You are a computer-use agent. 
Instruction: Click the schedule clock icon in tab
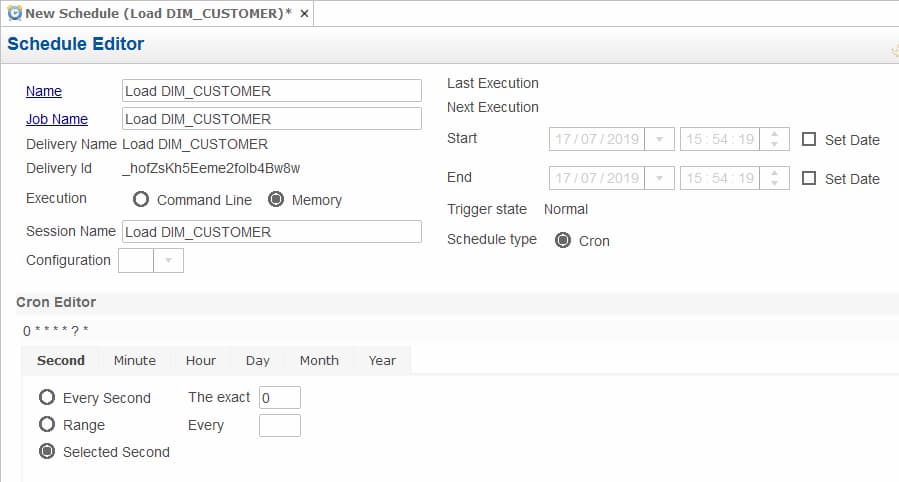click(x=15, y=13)
